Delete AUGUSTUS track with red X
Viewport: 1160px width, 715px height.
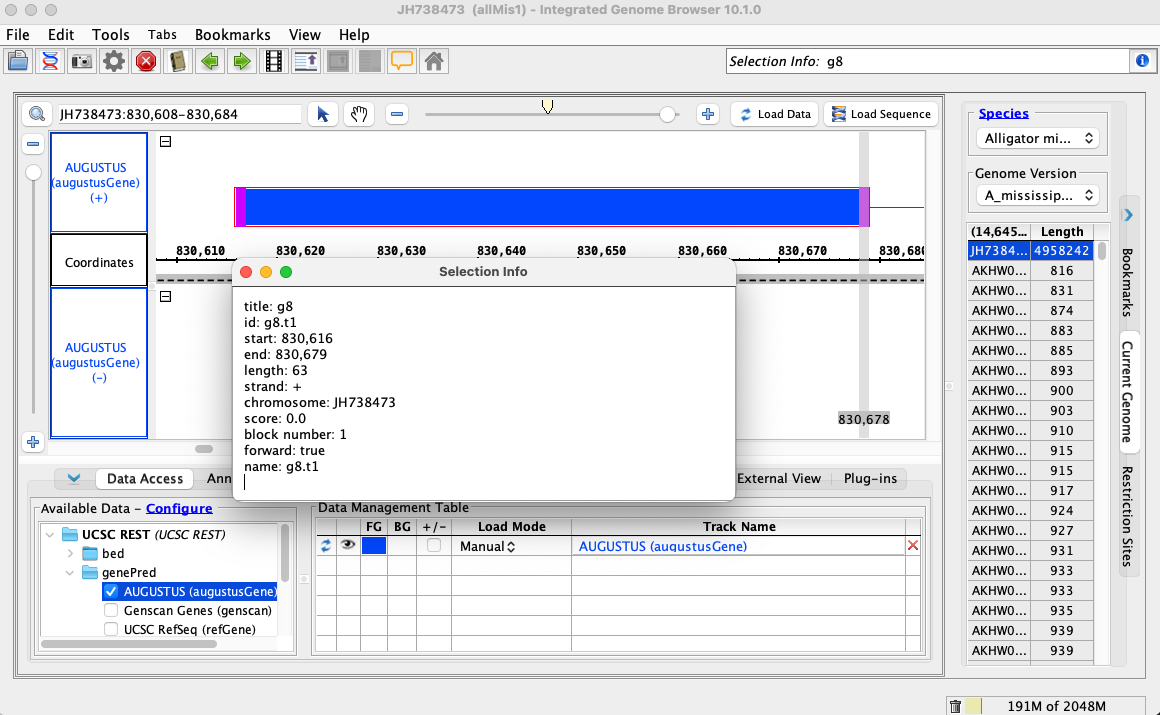click(x=912, y=546)
